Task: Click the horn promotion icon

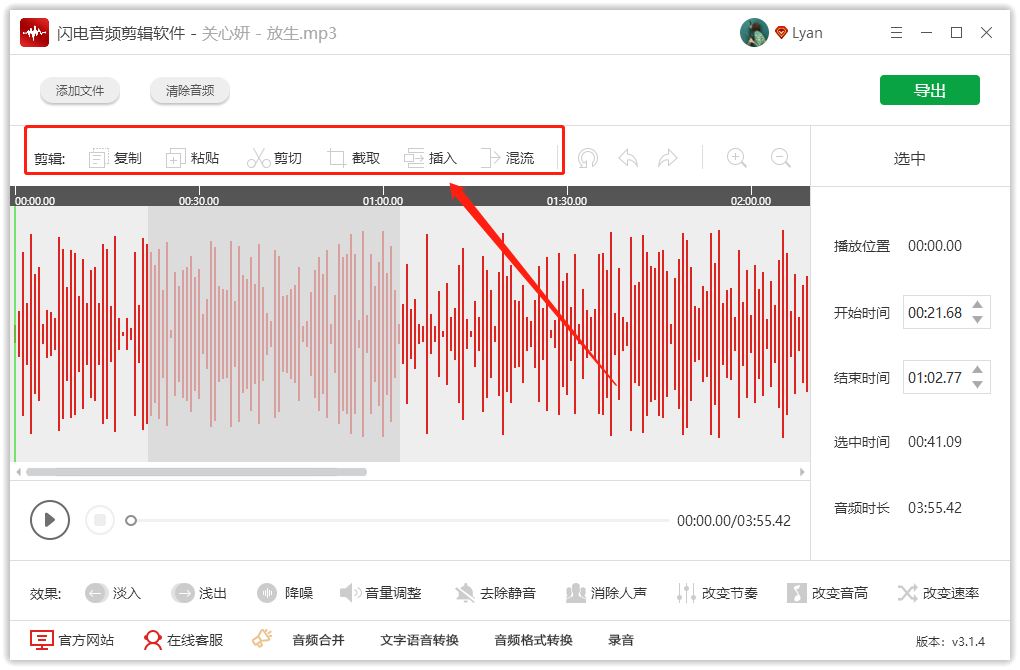Action: (262, 639)
